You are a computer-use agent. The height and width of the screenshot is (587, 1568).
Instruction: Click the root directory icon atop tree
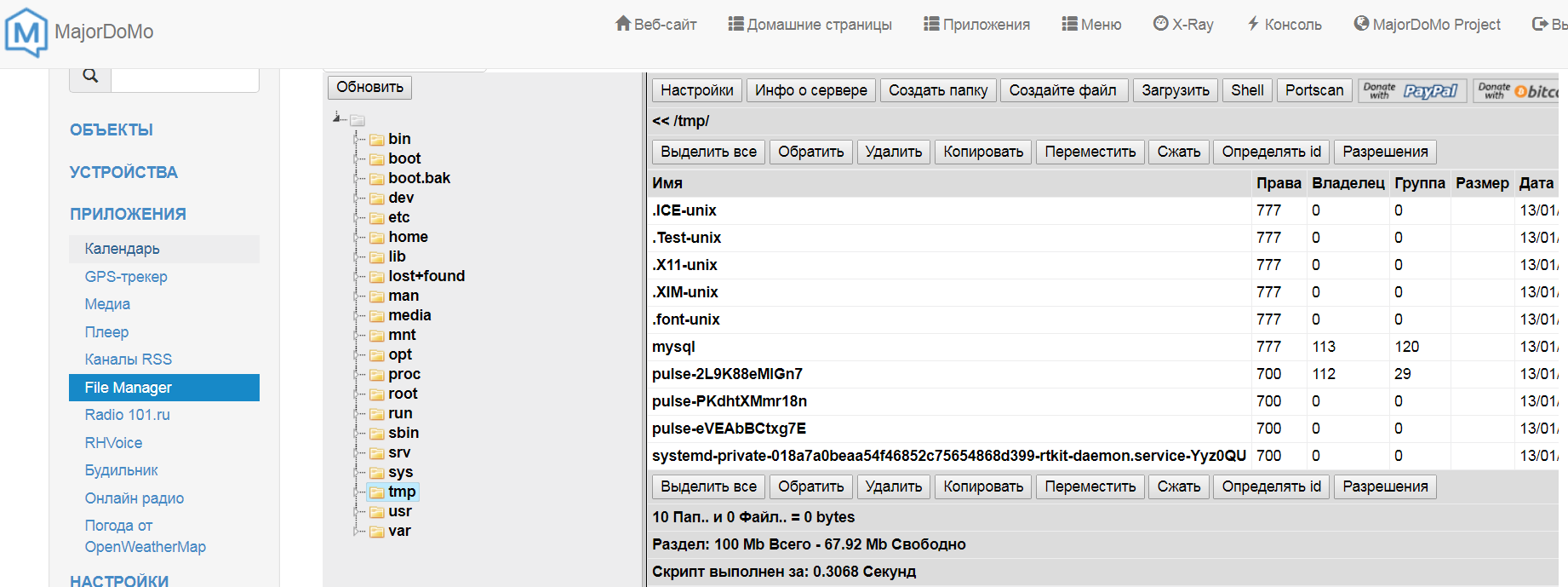pyautogui.click(x=358, y=120)
